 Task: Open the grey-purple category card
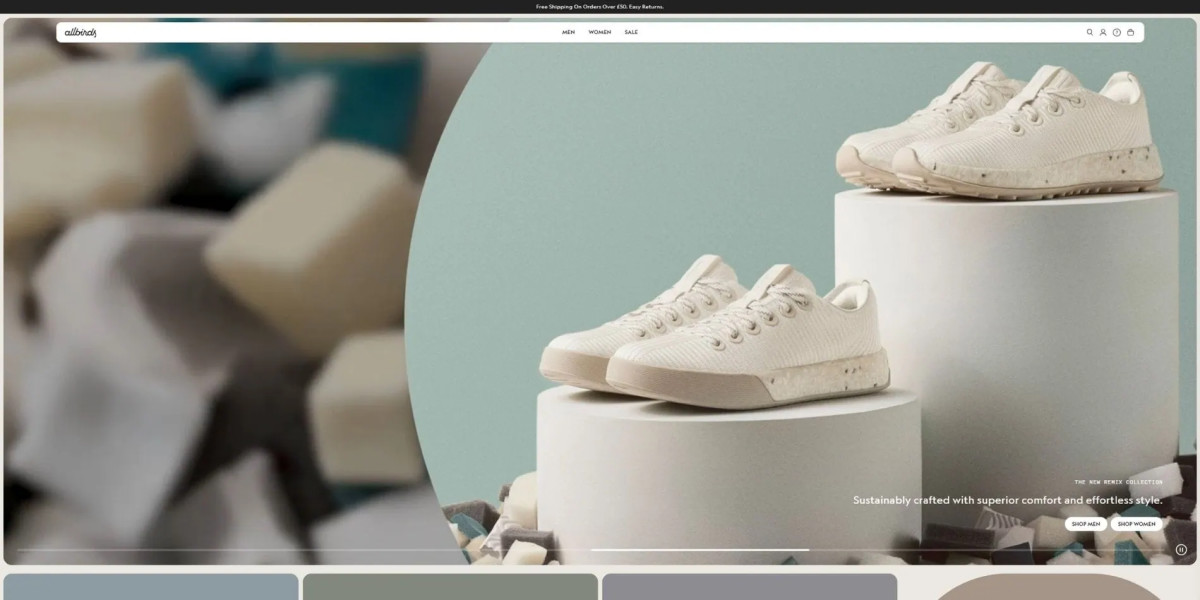tap(749, 586)
